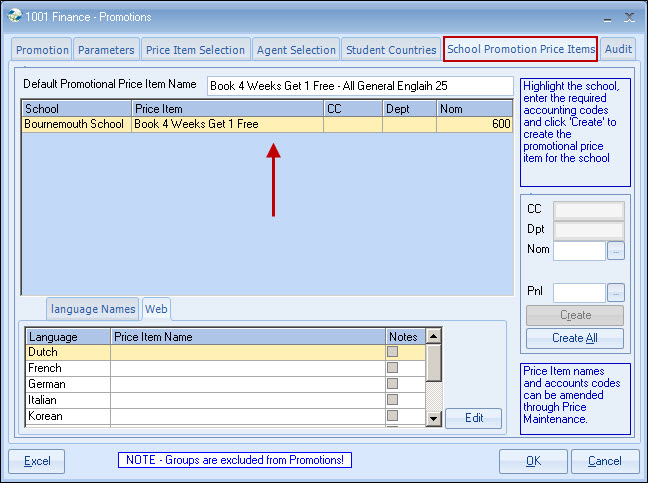Click the Nom field browse ellipsis button

(x=616, y=251)
